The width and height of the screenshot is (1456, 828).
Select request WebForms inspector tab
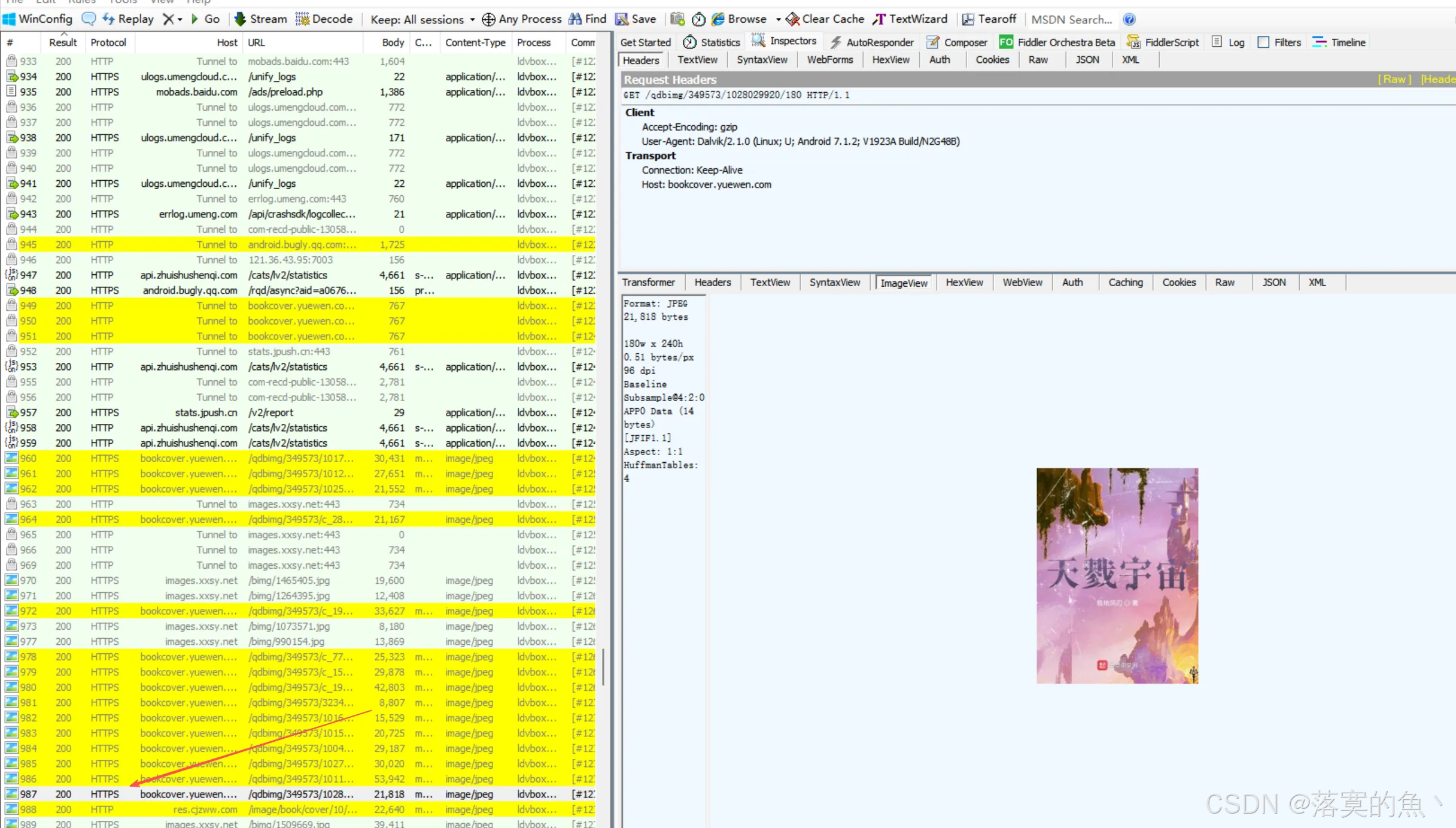(x=829, y=60)
